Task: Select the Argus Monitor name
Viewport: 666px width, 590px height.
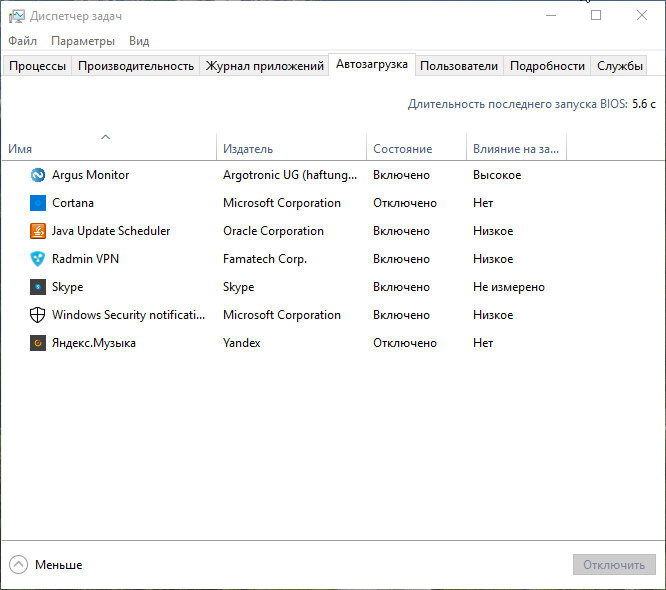Action: [90, 175]
